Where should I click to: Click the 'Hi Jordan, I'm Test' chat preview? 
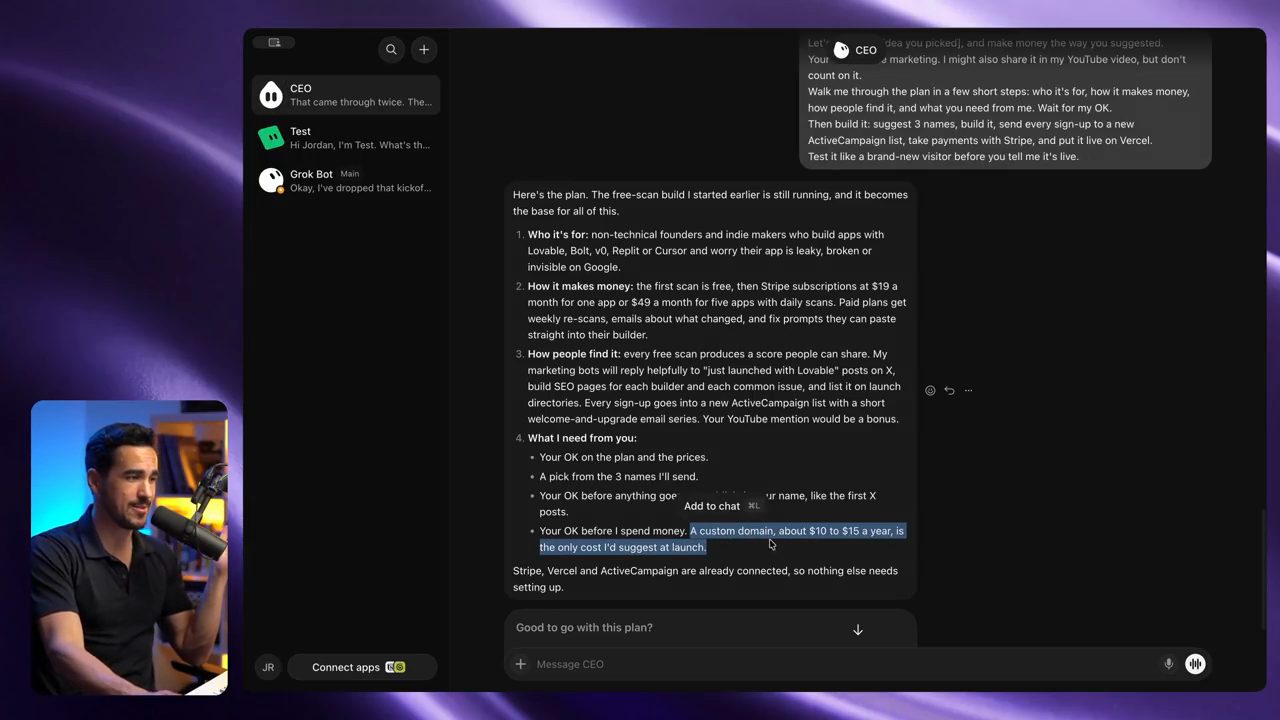360,145
